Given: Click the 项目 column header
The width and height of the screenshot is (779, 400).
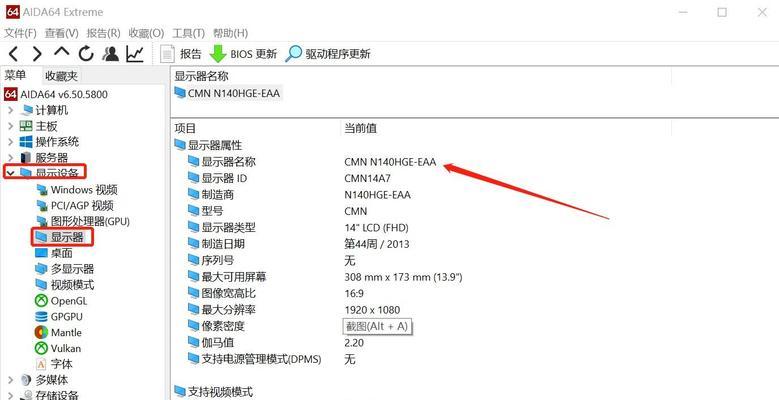Looking at the screenshot, I should click(x=185, y=128).
